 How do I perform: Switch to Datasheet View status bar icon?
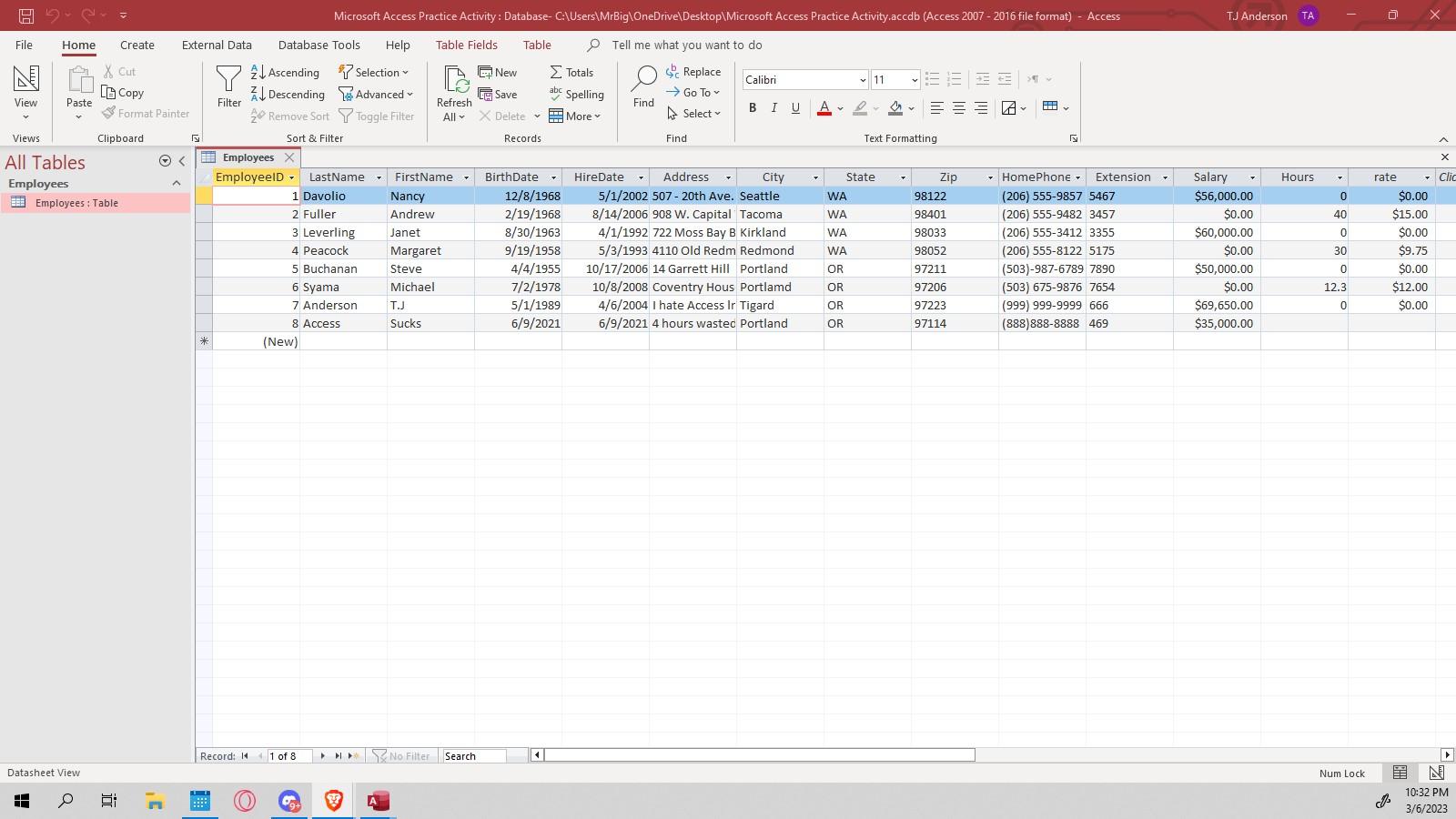[x=1400, y=773]
